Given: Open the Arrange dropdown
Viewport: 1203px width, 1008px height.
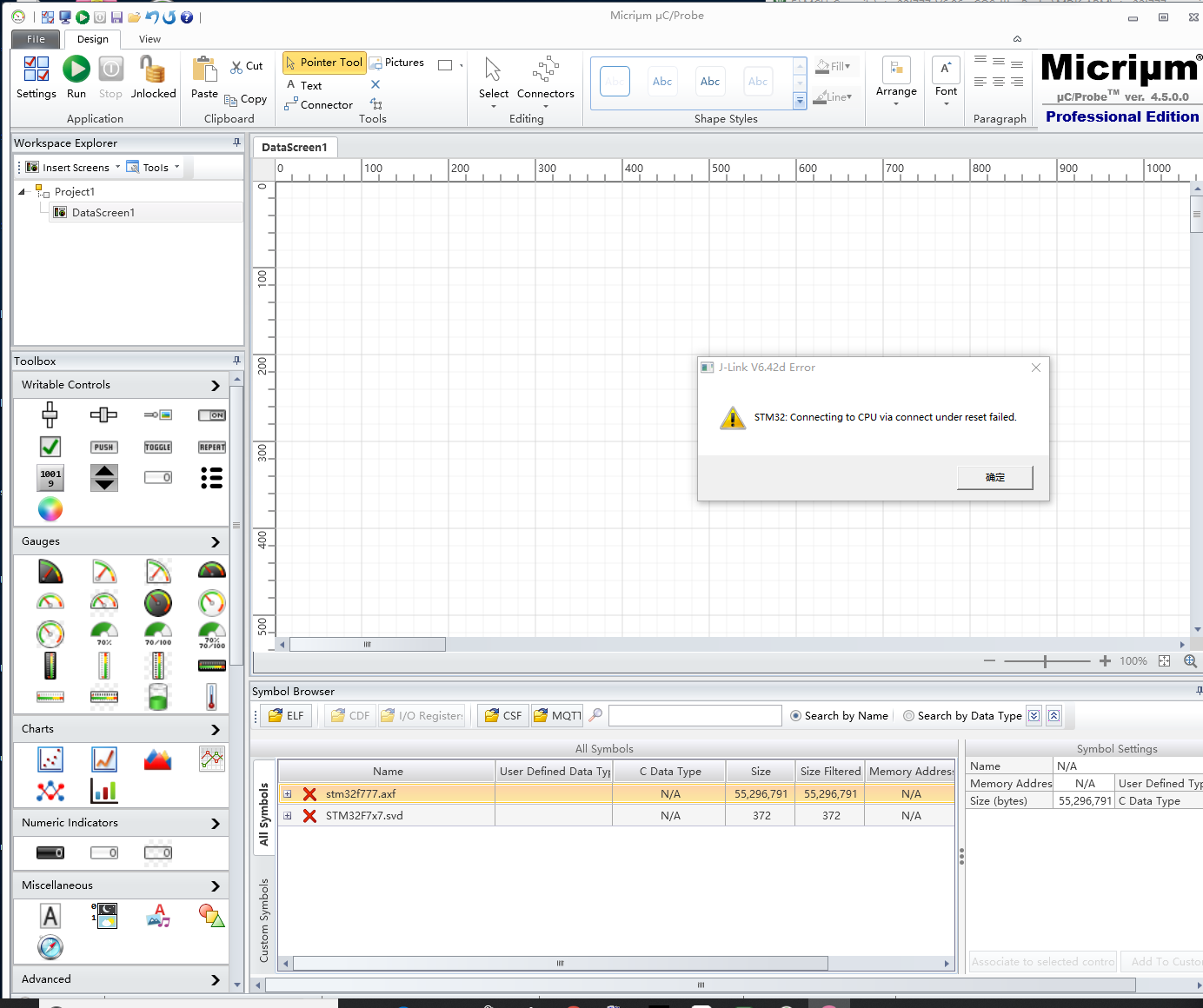Looking at the screenshot, I should (896, 81).
